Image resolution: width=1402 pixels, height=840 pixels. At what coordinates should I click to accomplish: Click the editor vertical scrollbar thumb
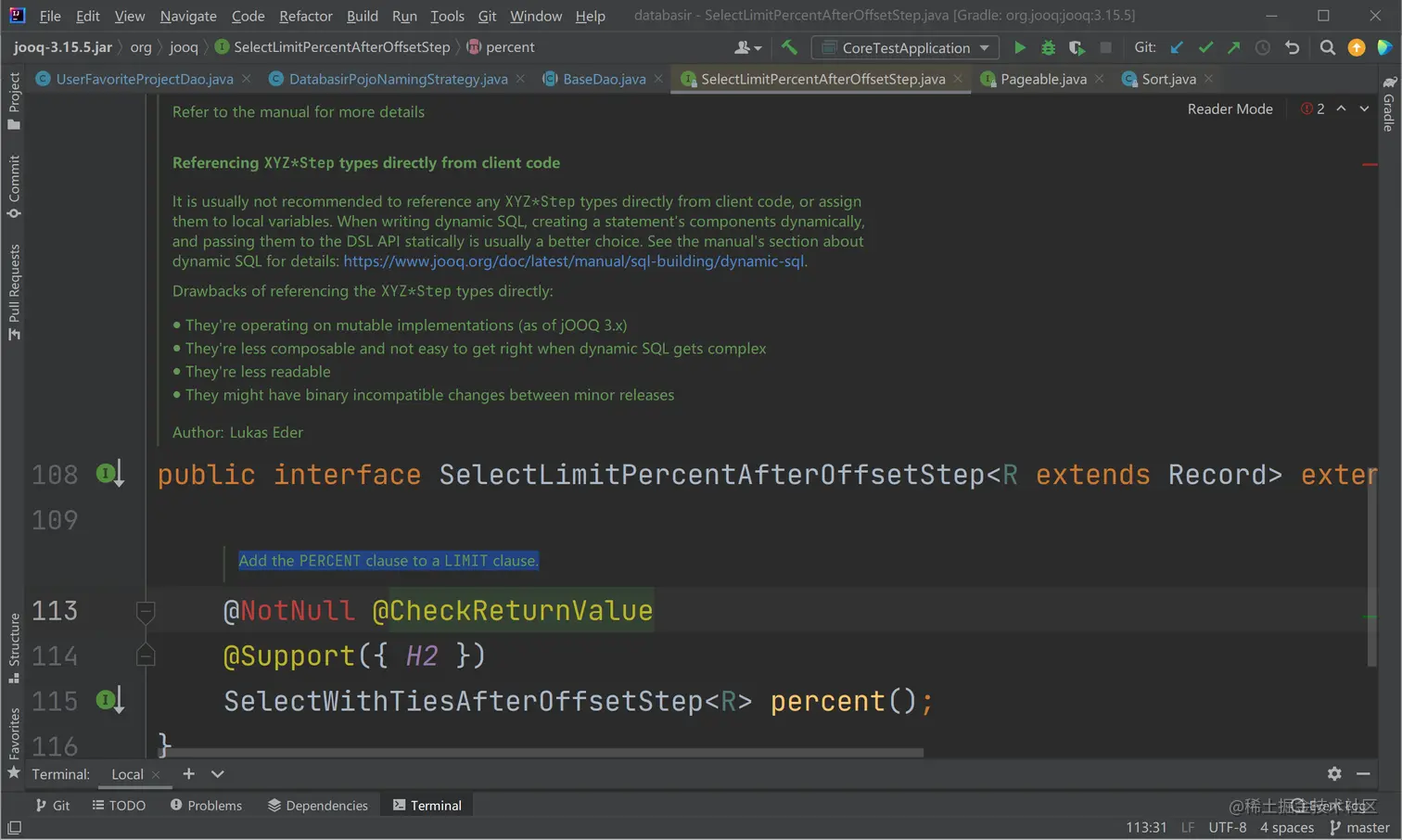point(1372,566)
